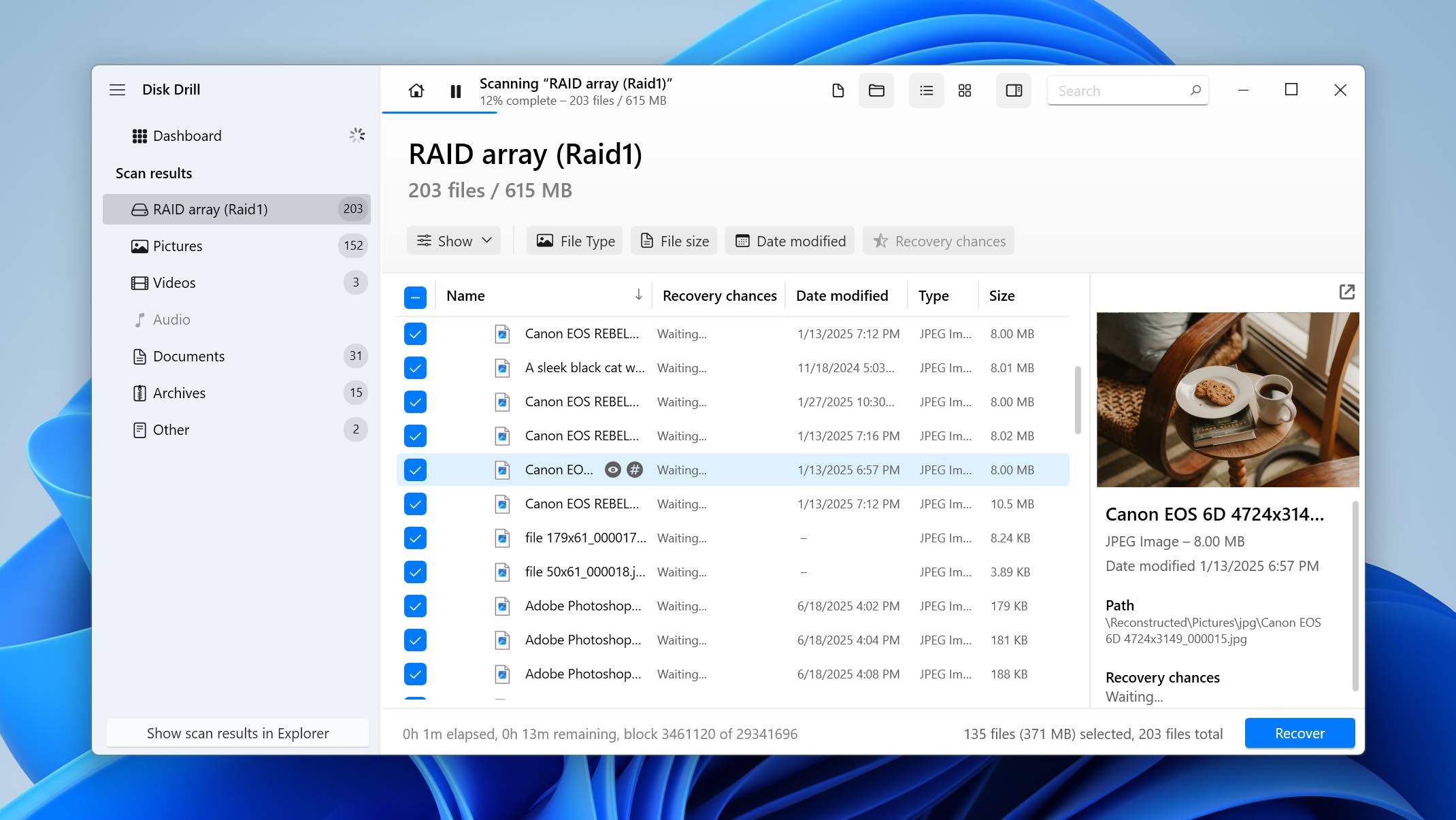The image size is (1456, 820).
Task: Show scan results in Explorer
Action: click(237, 733)
